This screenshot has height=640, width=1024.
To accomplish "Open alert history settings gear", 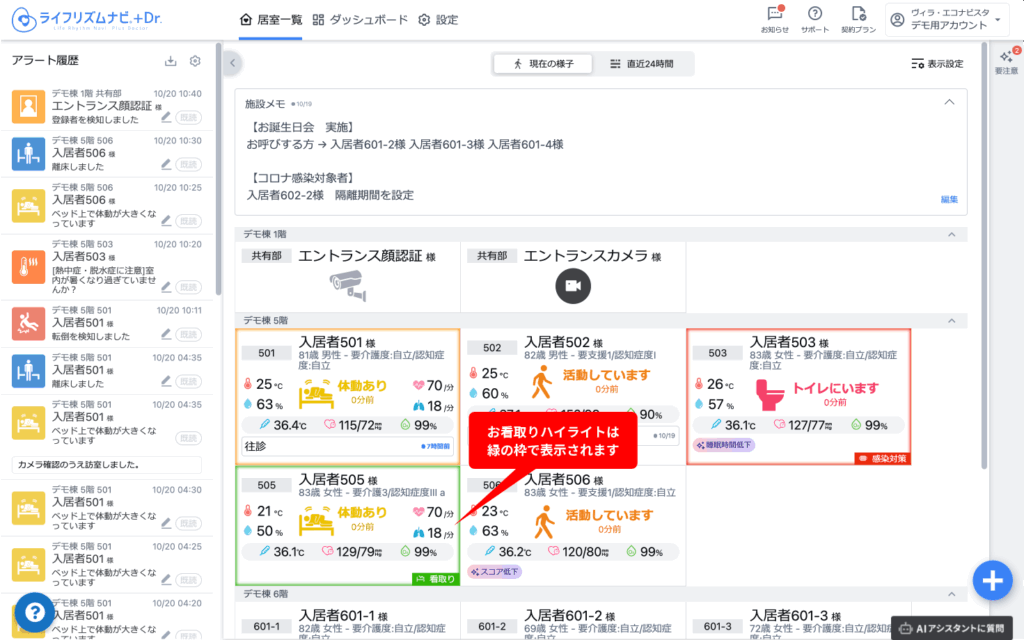I will click(x=195, y=62).
